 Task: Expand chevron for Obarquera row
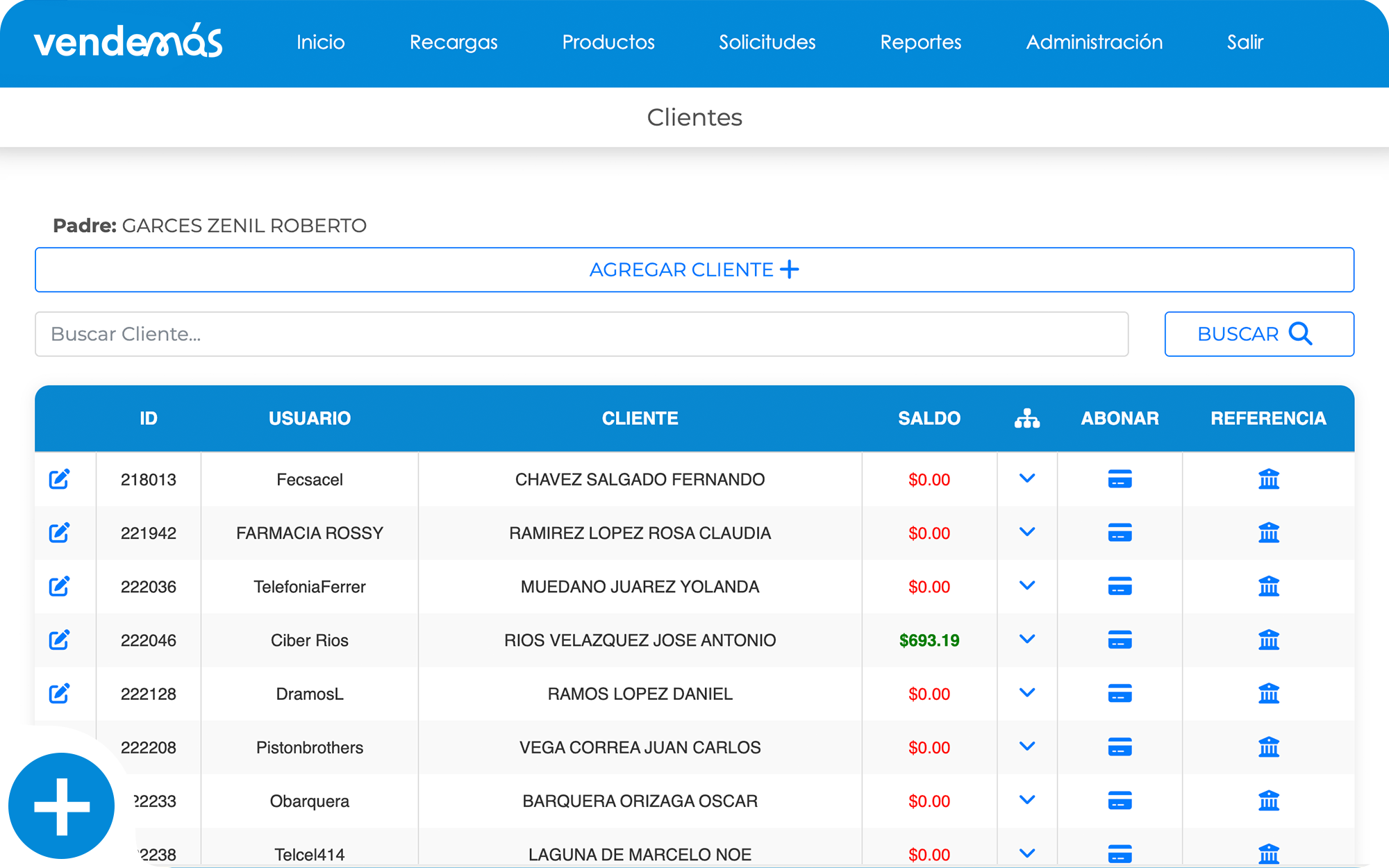(1026, 800)
